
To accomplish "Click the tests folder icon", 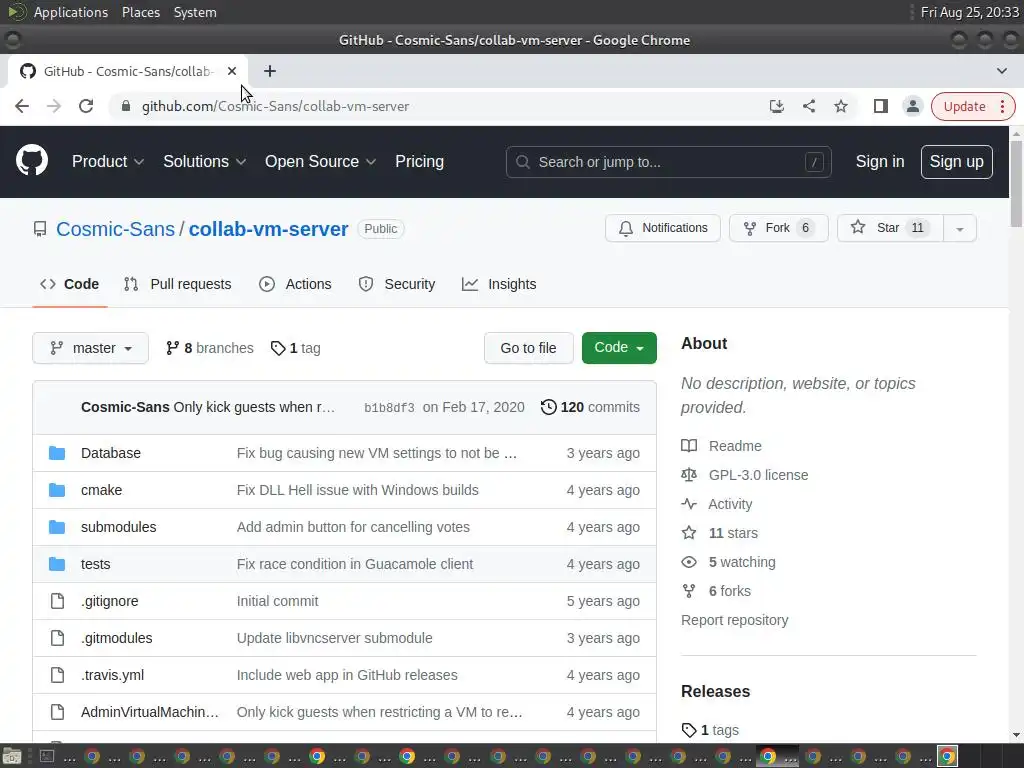I will pyautogui.click(x=57, y=564).
